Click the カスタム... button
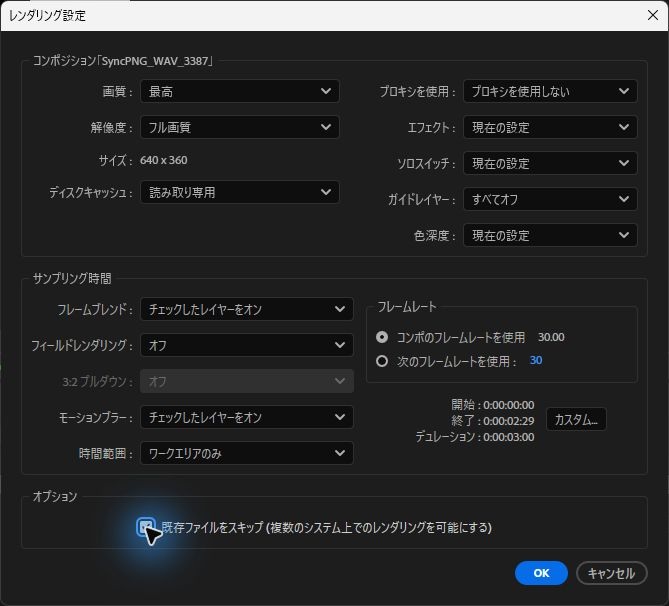 click(x=576, y=420)
